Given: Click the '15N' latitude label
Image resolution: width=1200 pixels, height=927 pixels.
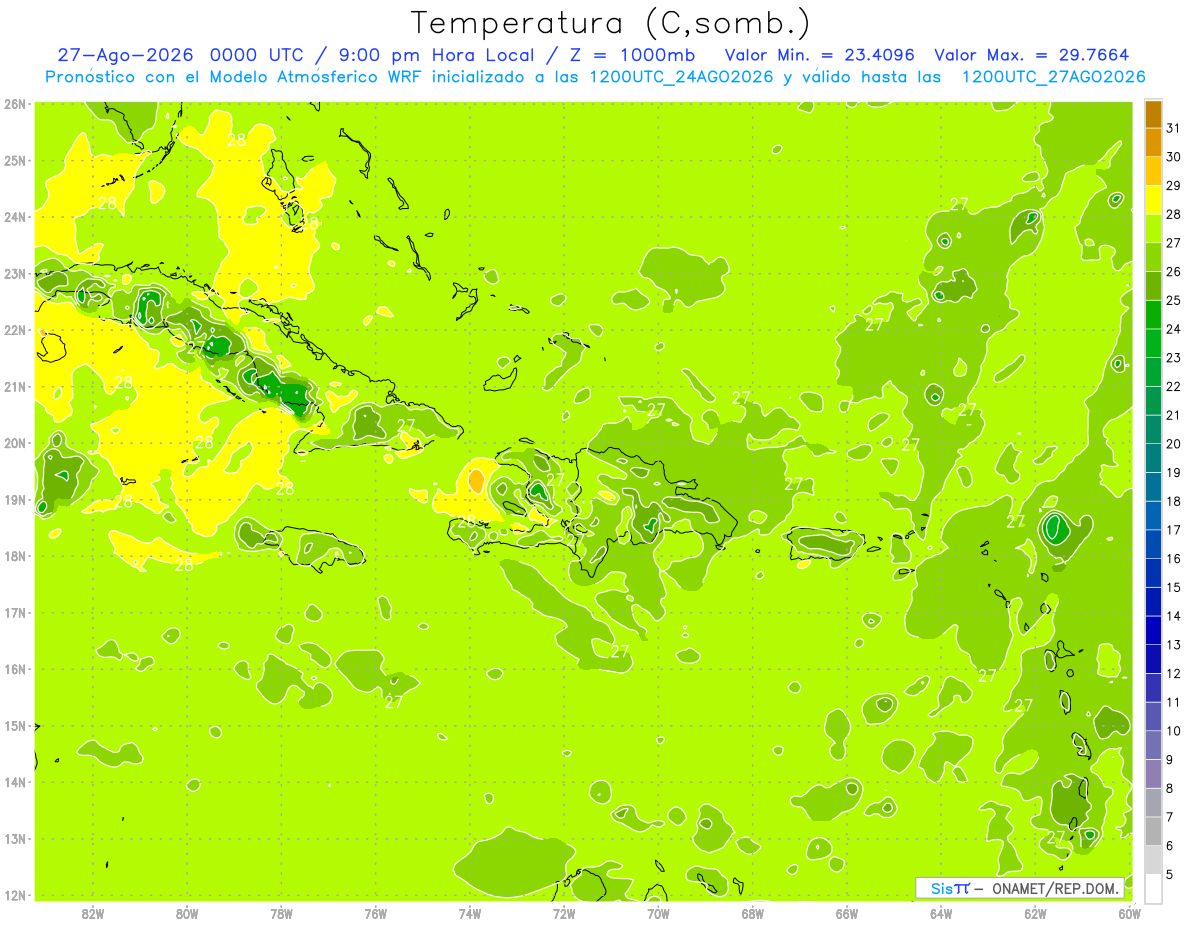Looking at the screenshot, I should click(x=15, y=725).
